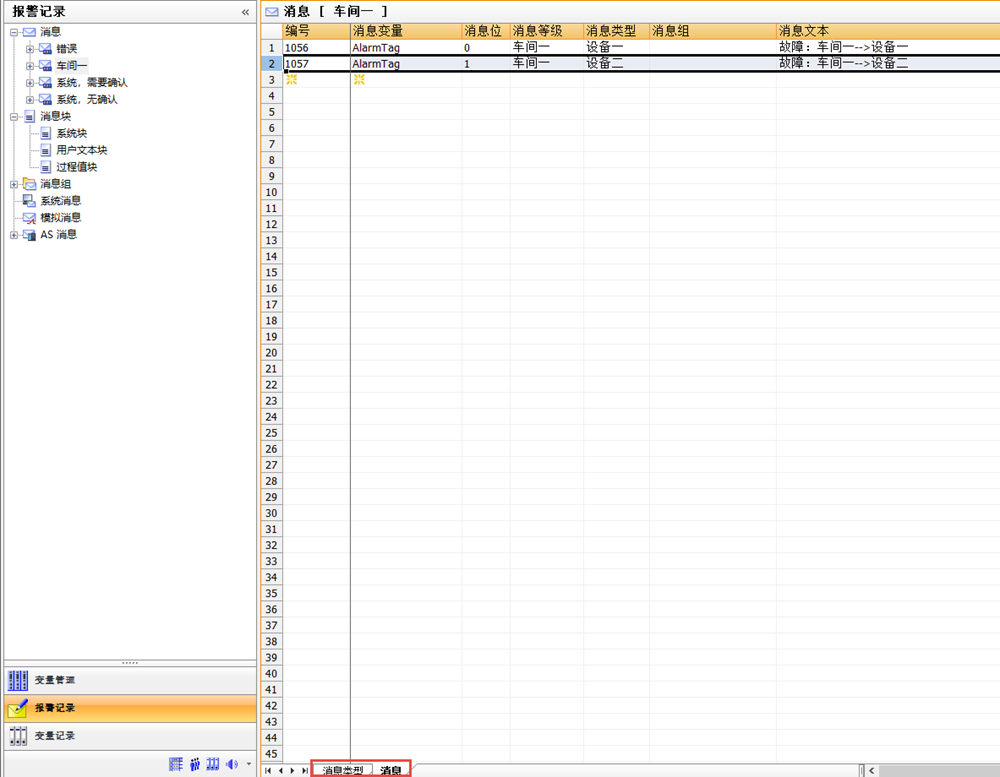
Task: Click the text library table icon
Action: pos(176,764)
